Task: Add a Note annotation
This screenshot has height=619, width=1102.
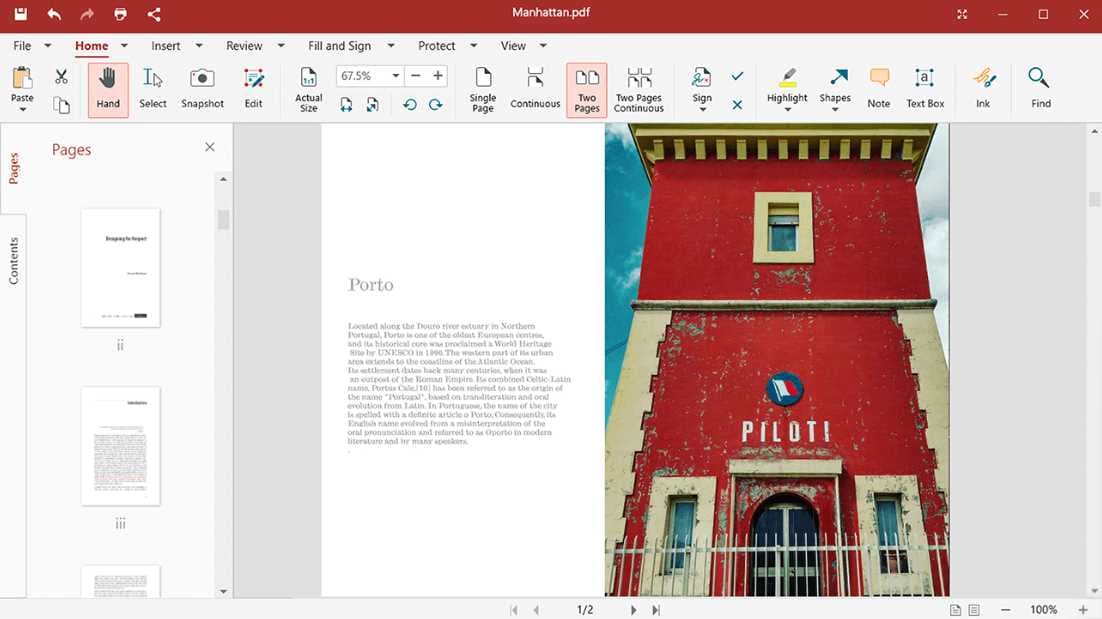Action: click(x=878, y=88)
